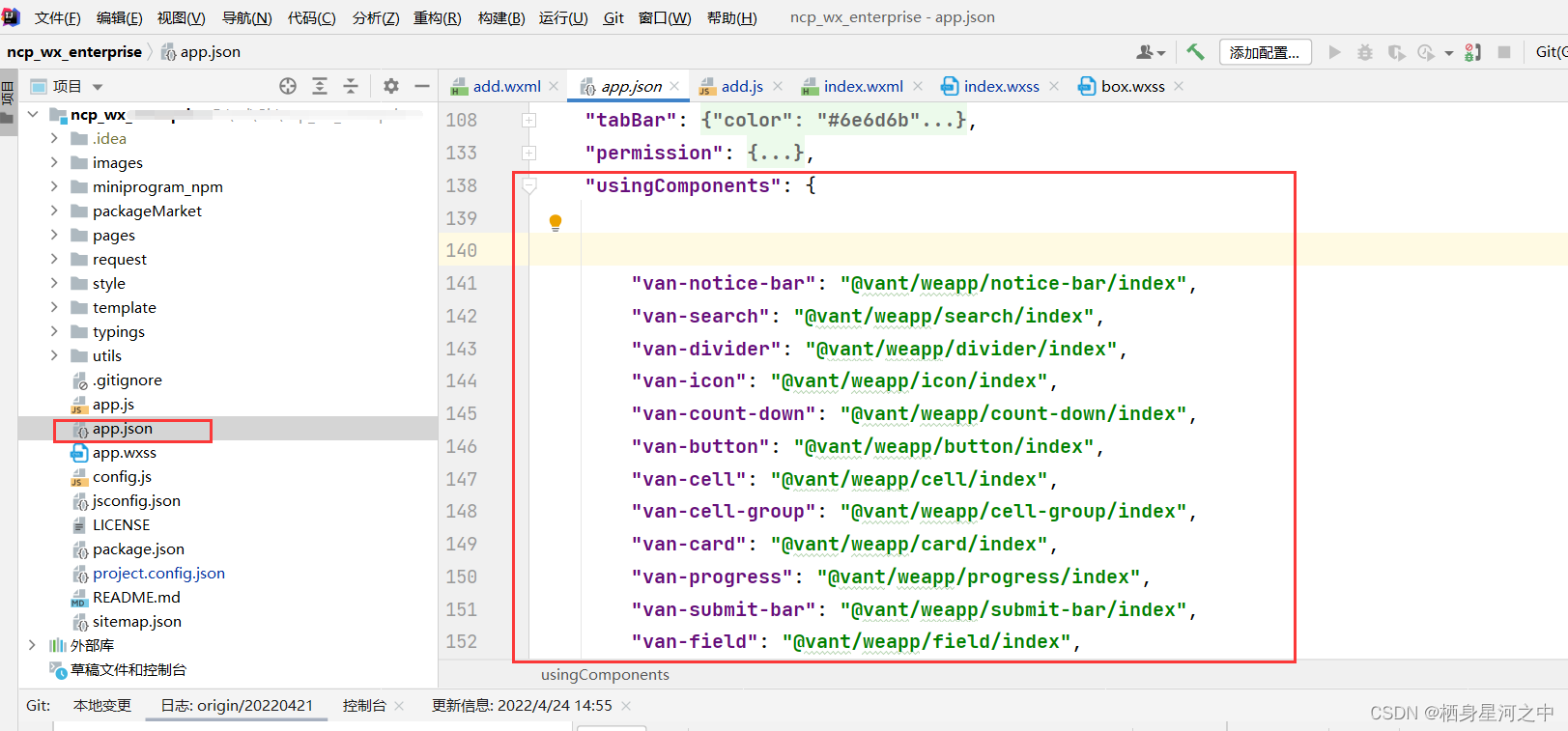Click the IntelliJ logo icon

pyautogui.click(x=11, y=16)
